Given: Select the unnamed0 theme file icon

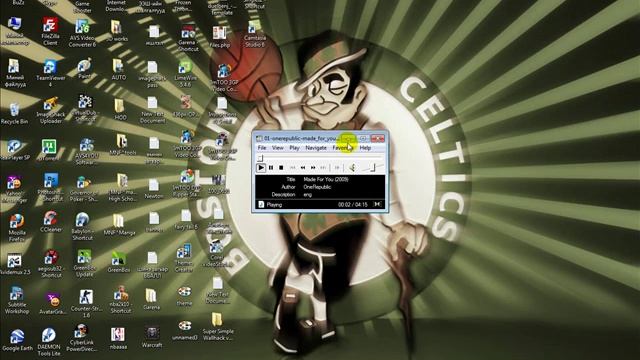Looking at the screenshot, I should pyautogui.click(x=184, y=331).
